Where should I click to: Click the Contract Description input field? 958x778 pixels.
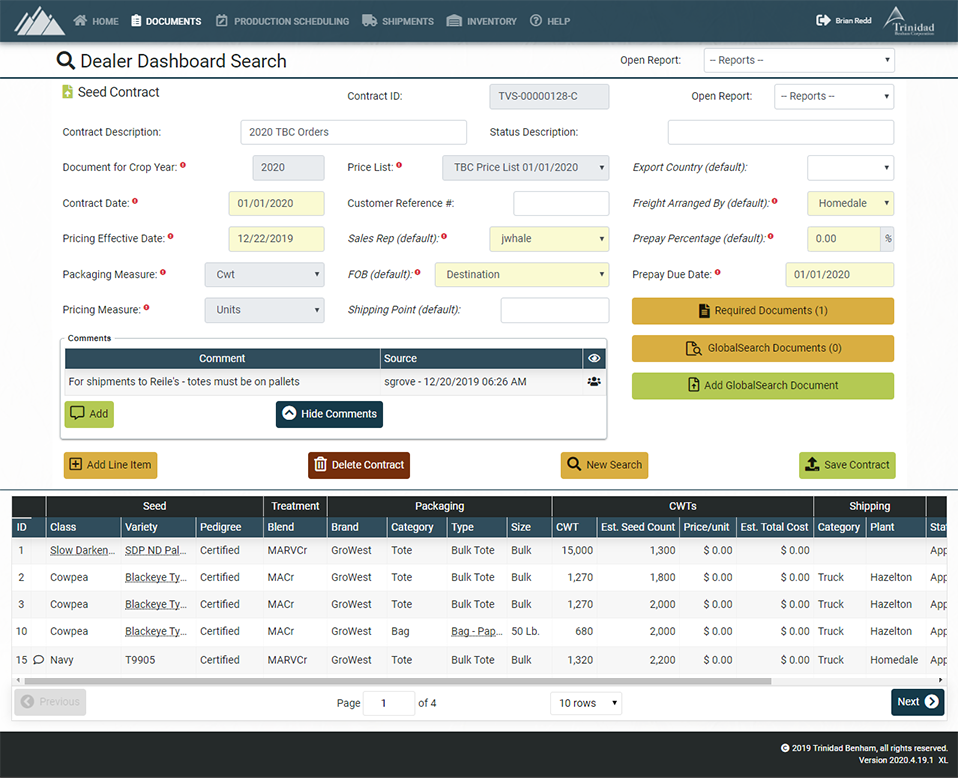(x=353, y=132)
